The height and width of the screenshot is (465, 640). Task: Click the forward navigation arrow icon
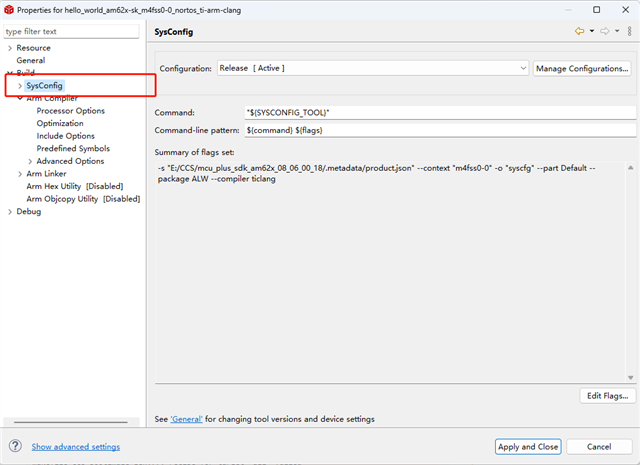point(604,32)
